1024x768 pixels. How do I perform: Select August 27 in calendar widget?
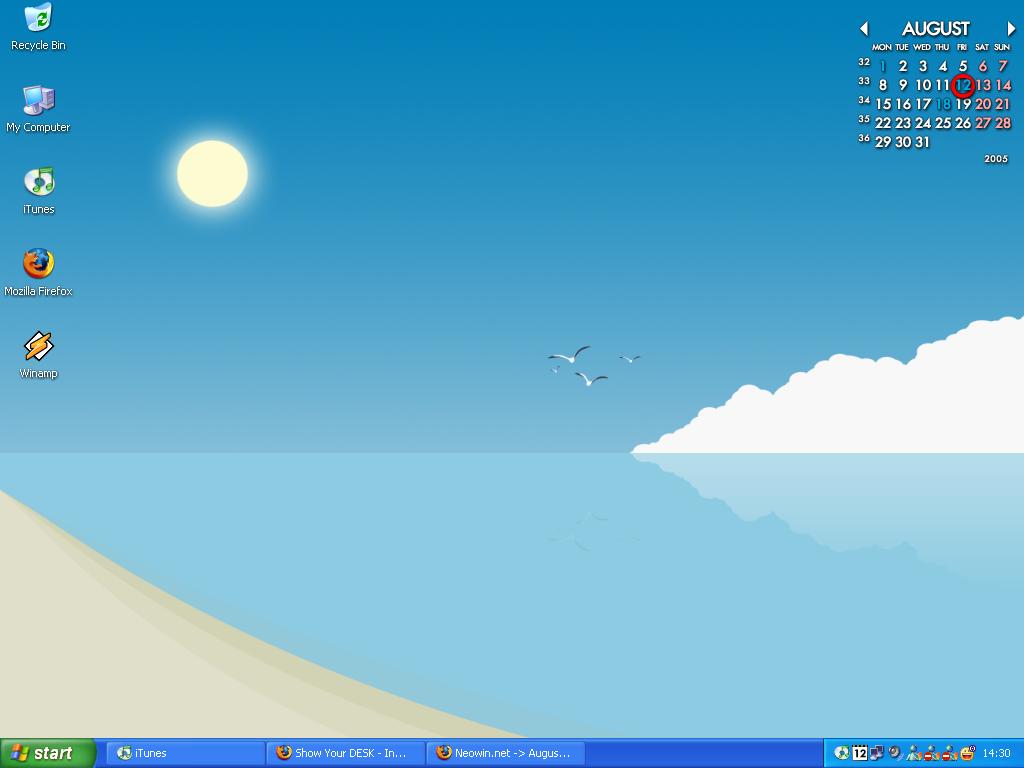pyautogui.click(x=983, y=123)
